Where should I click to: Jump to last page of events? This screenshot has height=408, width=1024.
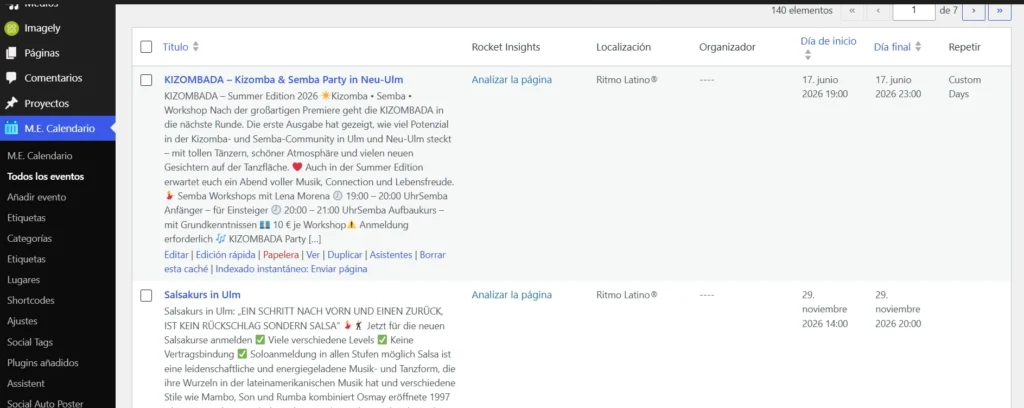[1000, 10]
